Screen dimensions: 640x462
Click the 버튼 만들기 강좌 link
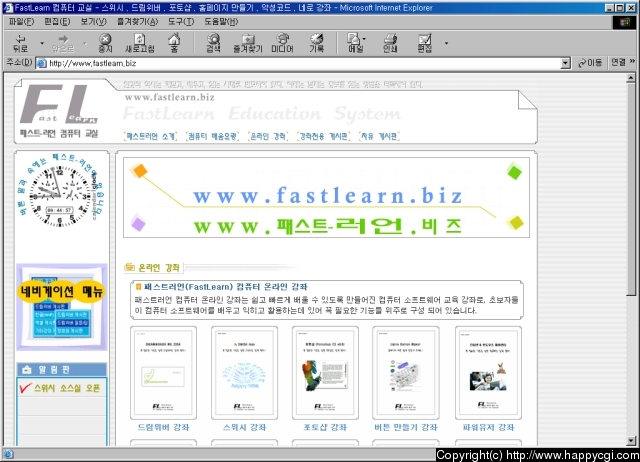tap(406, 427)
